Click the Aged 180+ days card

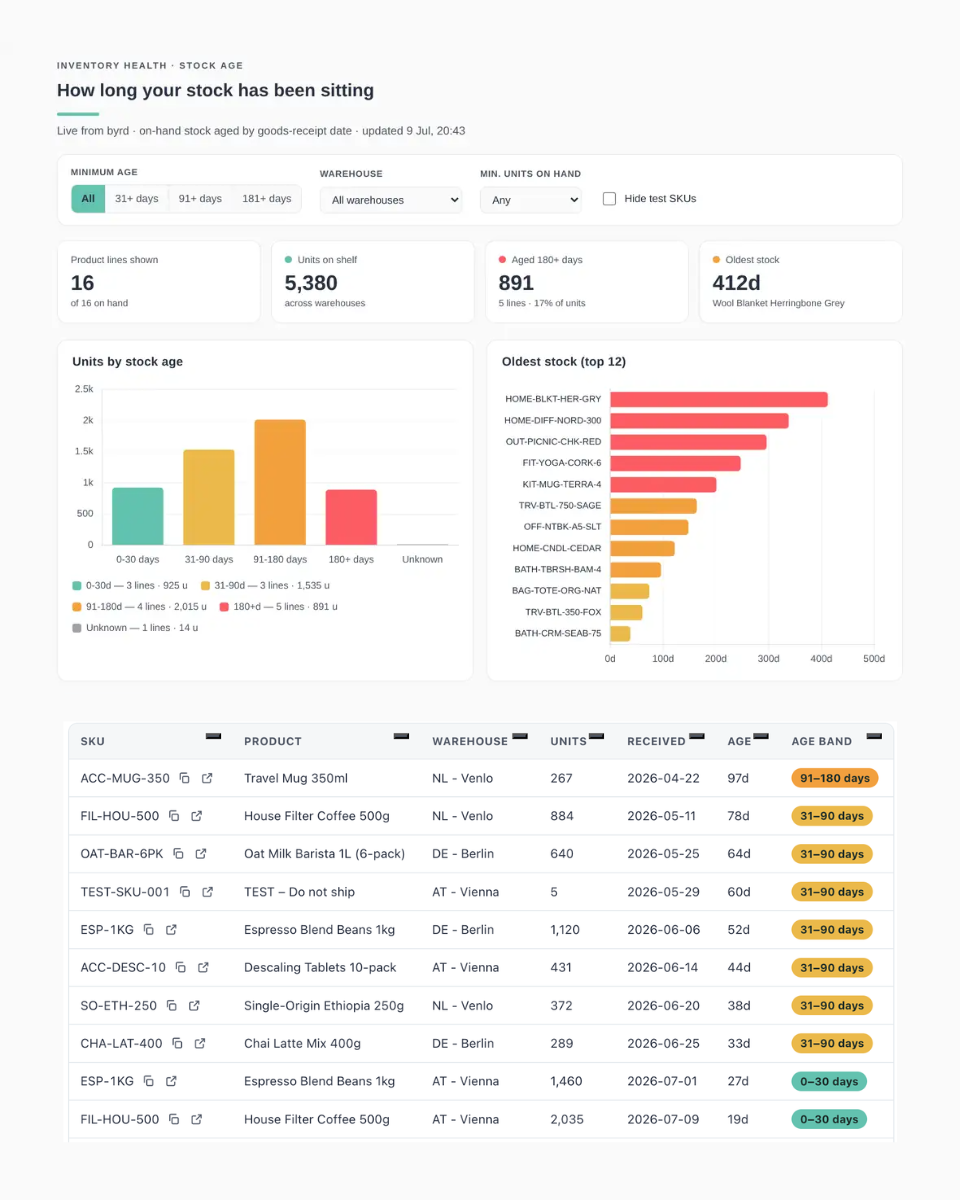click(587, 281)
